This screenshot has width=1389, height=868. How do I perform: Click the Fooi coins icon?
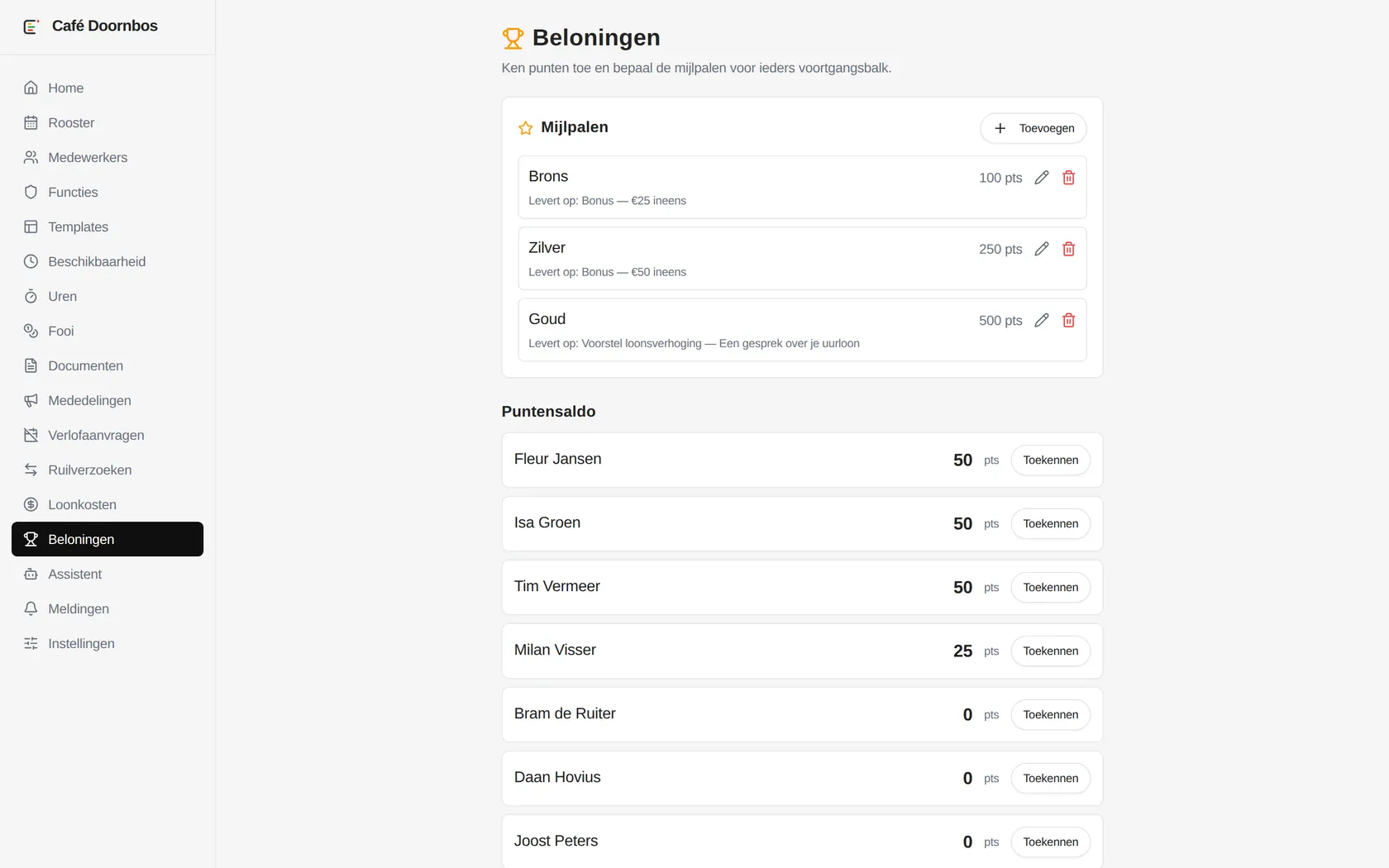31,331
